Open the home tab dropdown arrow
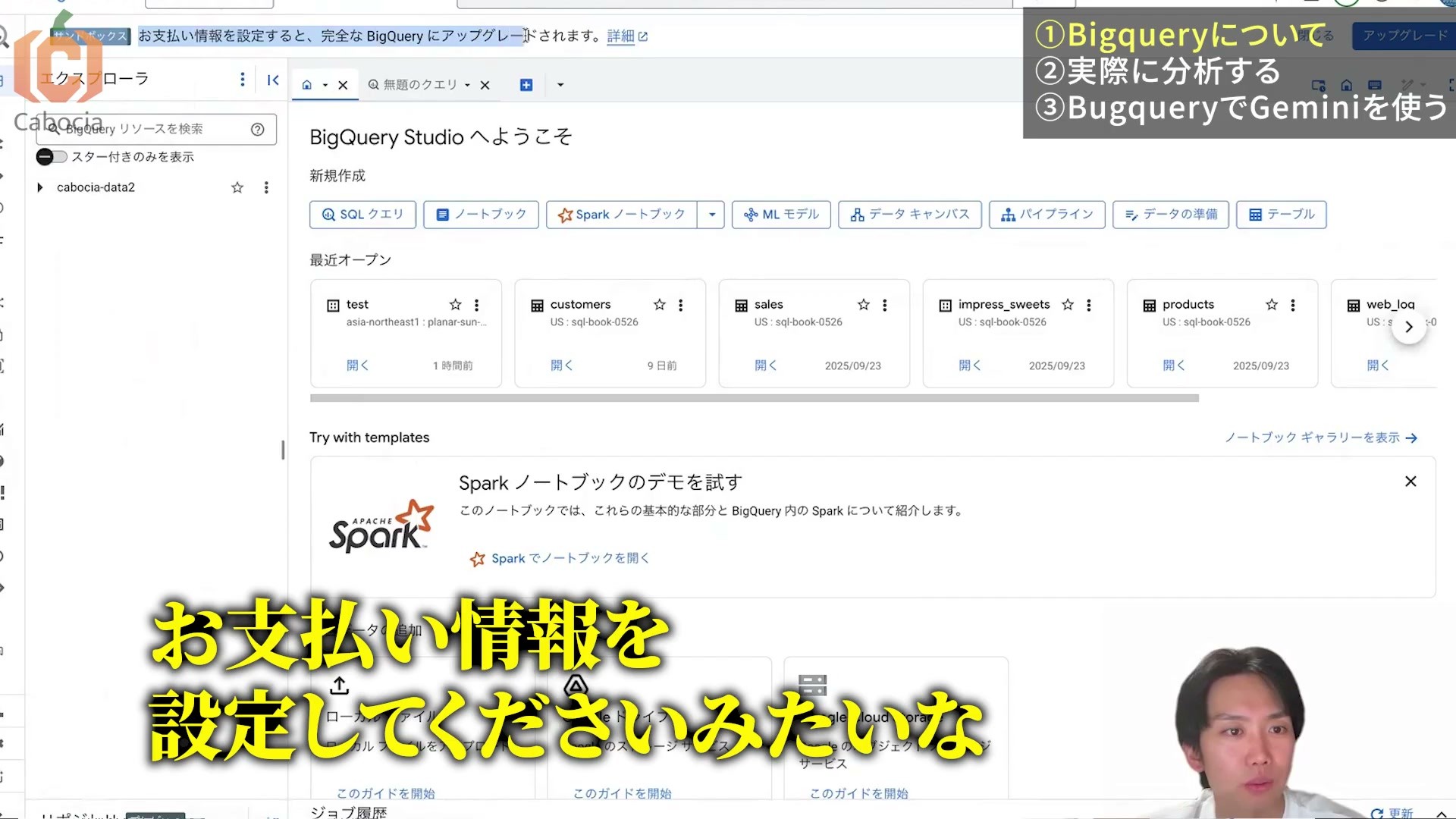Image resolution: width=1456 pixels, height=819 pixels. 325,85
